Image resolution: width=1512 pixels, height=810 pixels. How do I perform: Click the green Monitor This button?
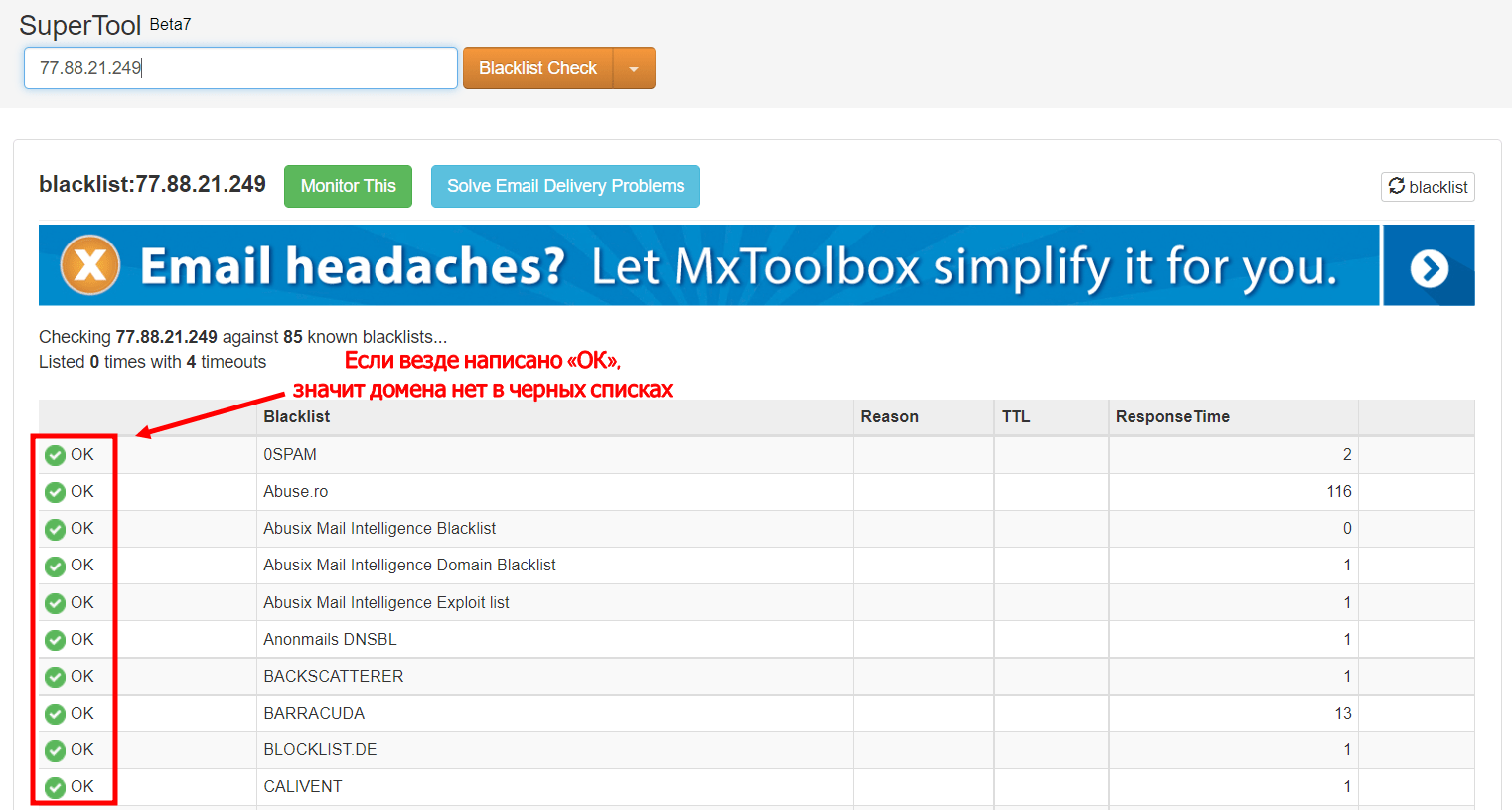tap(348, 186)
